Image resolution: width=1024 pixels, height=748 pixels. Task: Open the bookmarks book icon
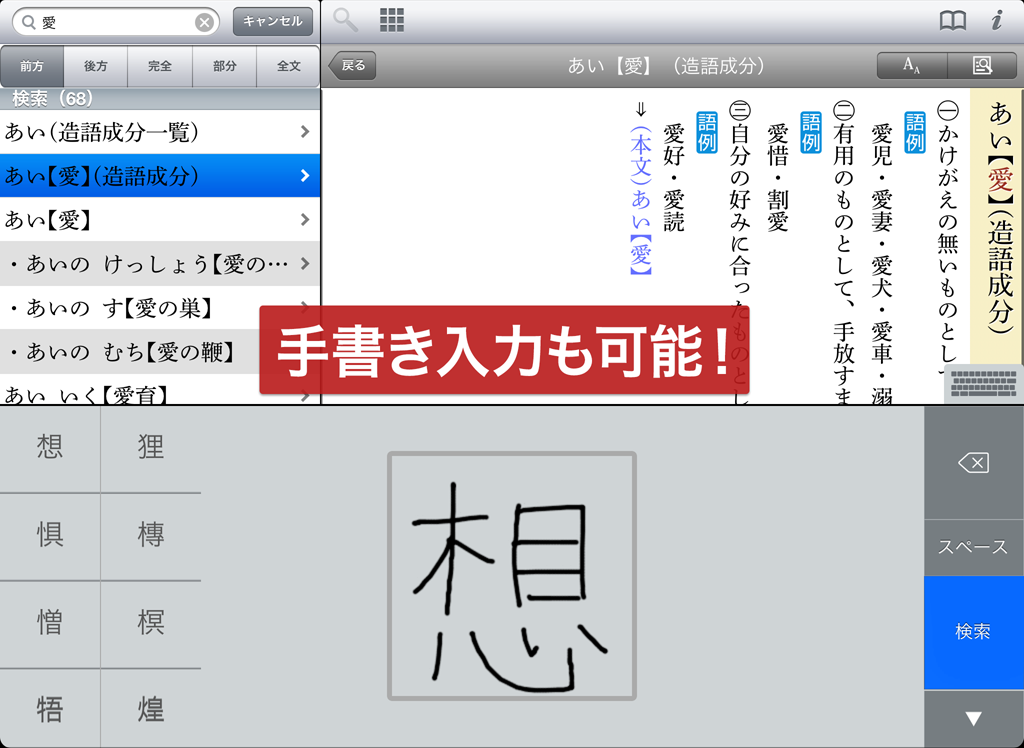(953, 21)
